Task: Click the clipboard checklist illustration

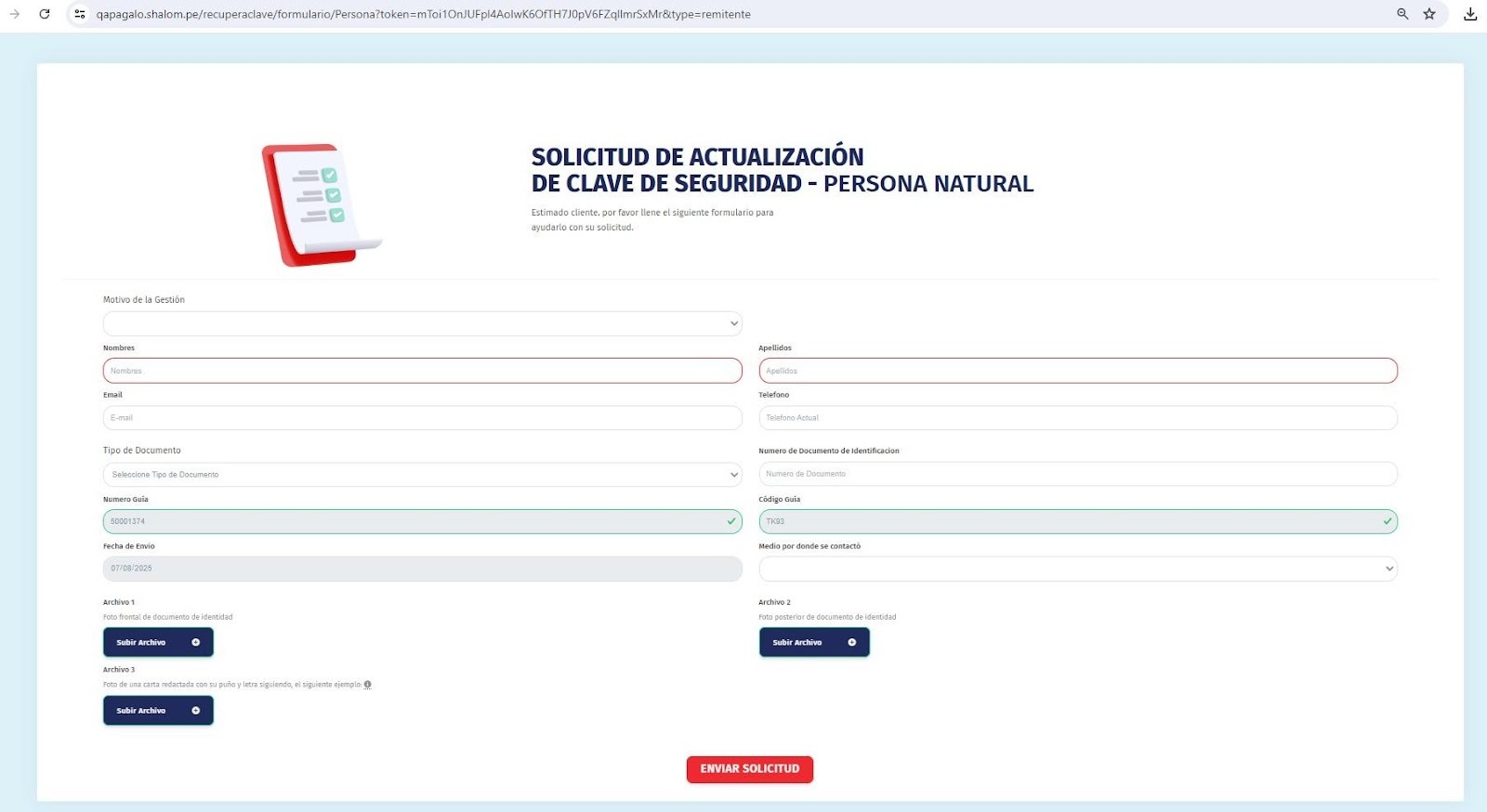Action: [321, 204]
